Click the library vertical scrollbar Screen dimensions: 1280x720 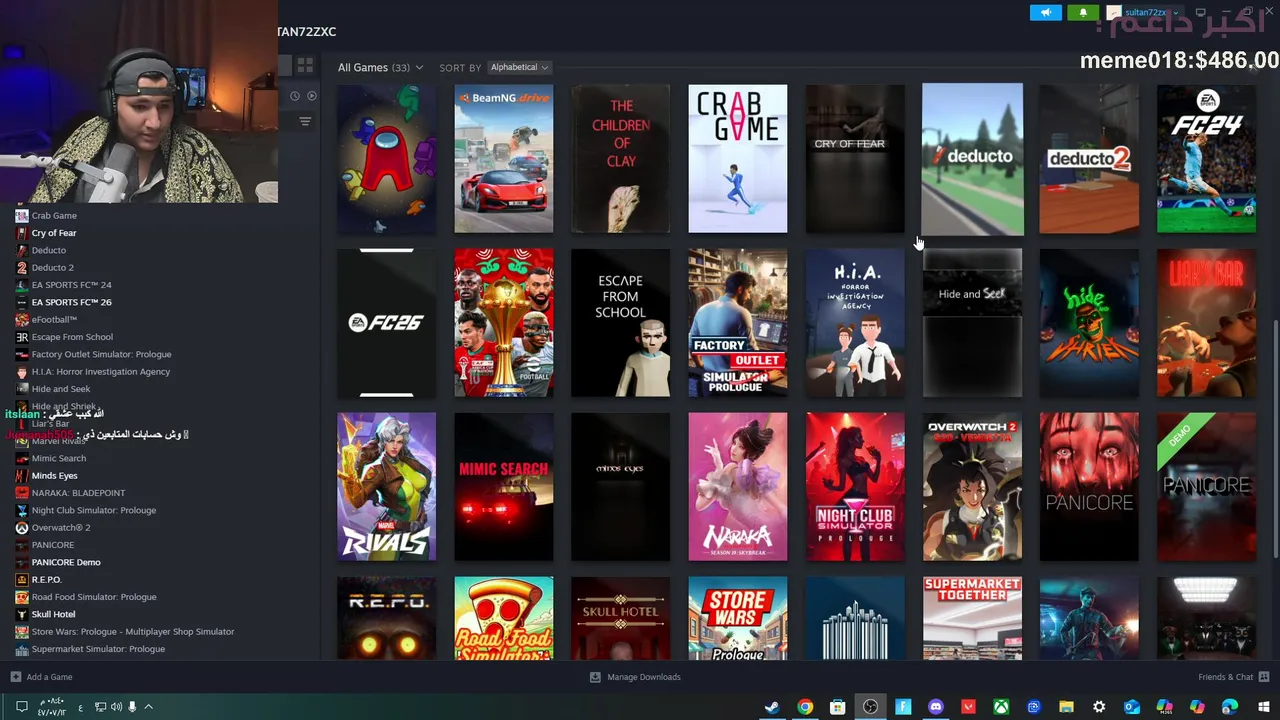click(1275, 438)
